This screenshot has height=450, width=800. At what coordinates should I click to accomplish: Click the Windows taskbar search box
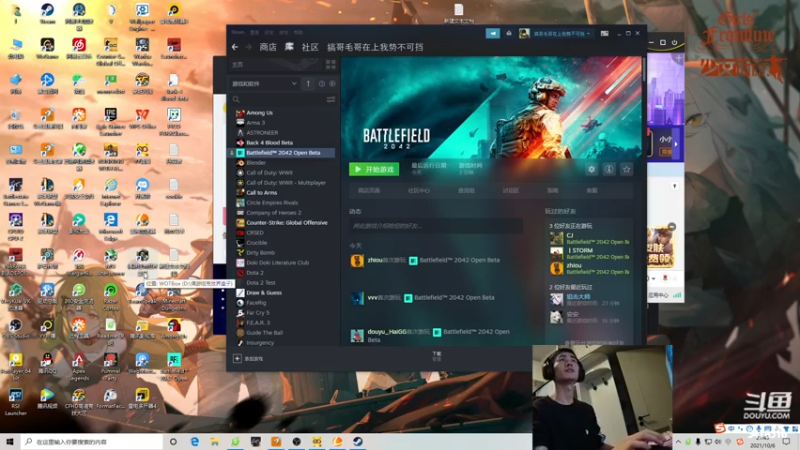click(x=92, y=441)
